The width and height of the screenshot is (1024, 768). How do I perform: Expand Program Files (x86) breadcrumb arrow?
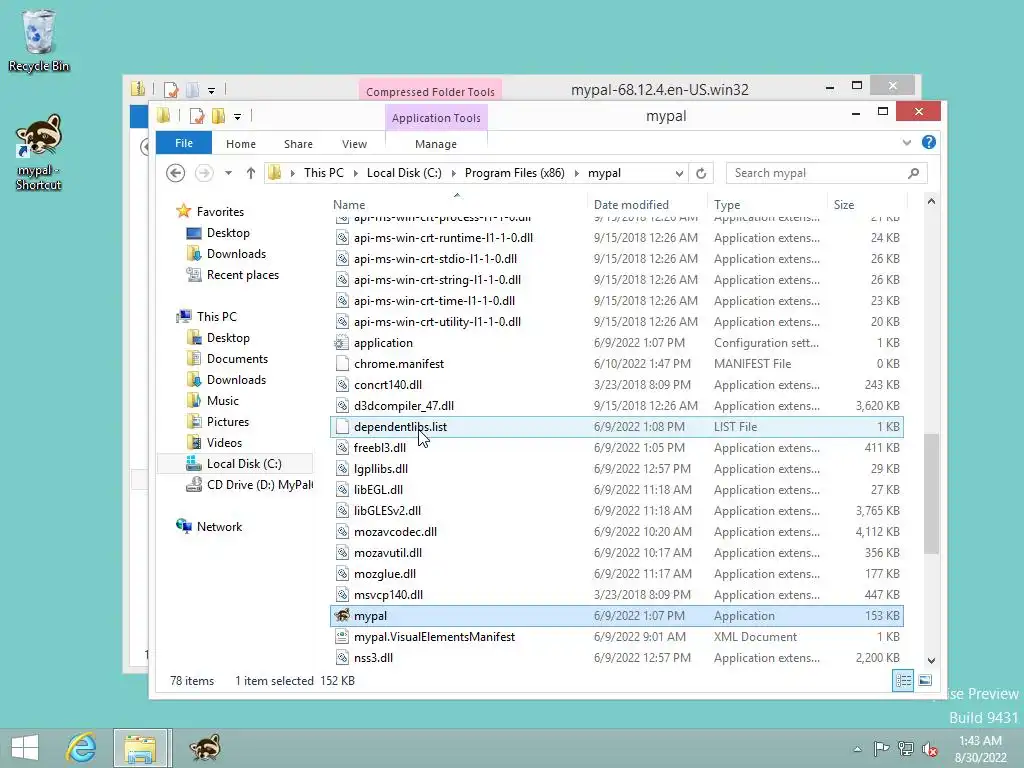click(x=577, y=173)
